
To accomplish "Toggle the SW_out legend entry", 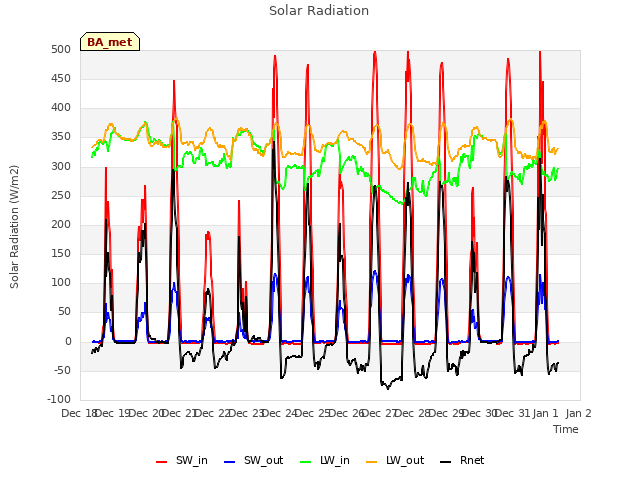I will tap(253, 460).
